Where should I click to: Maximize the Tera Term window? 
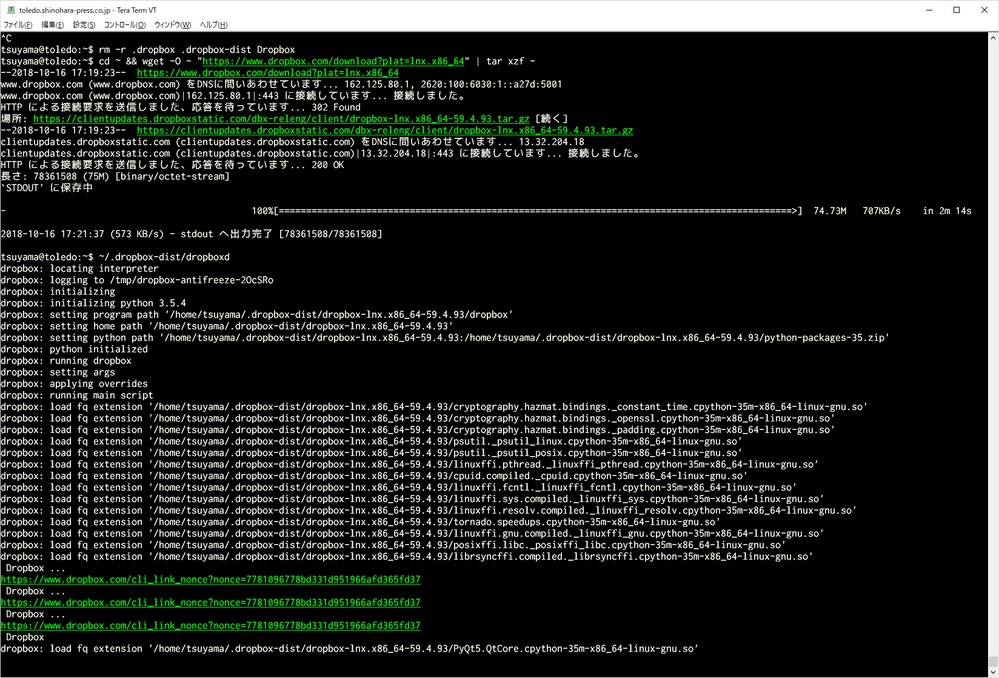pos(956,10)
